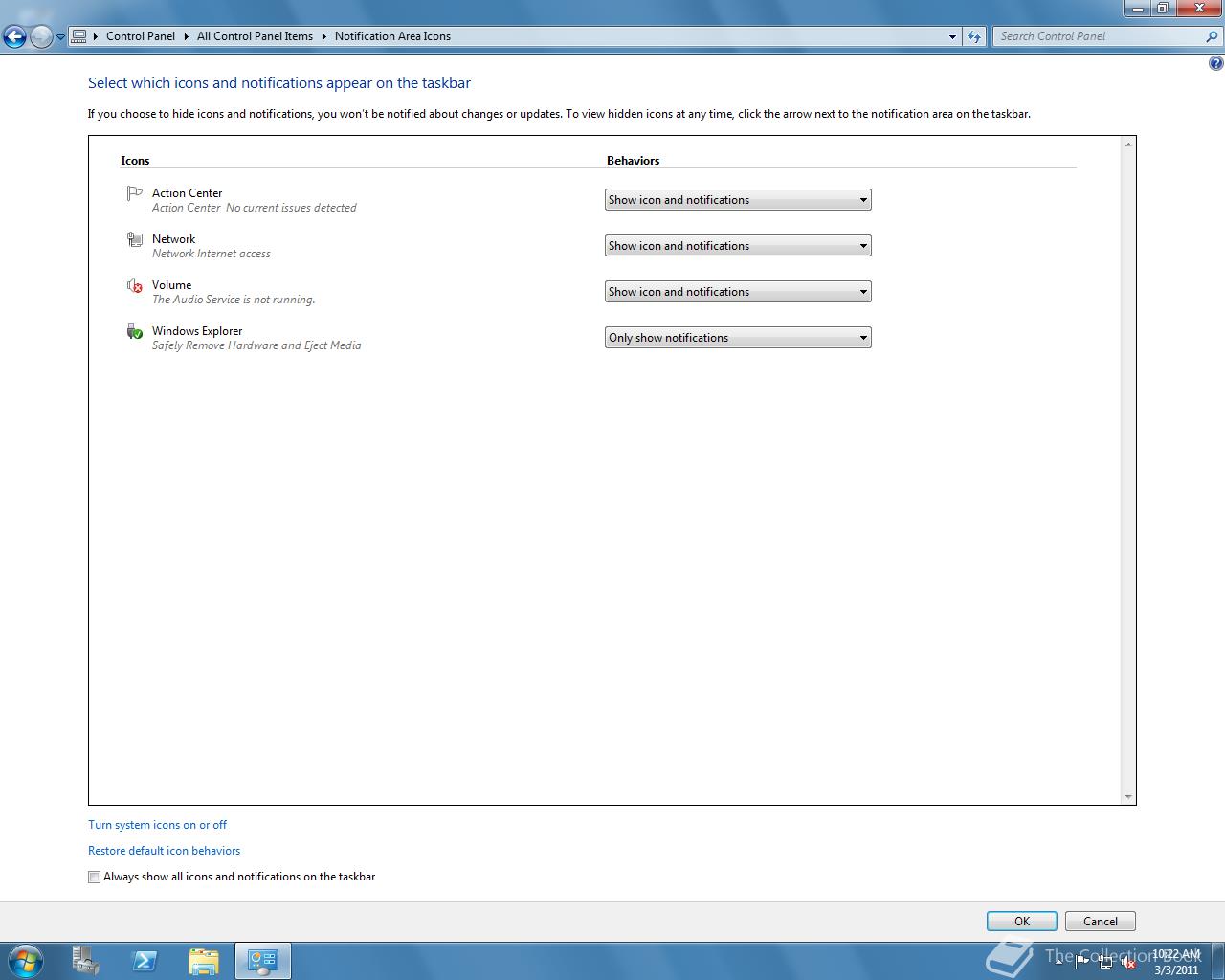Click the Behaviors column header
The width and height of the screenshot is (1225, 980).
[633, 161]
